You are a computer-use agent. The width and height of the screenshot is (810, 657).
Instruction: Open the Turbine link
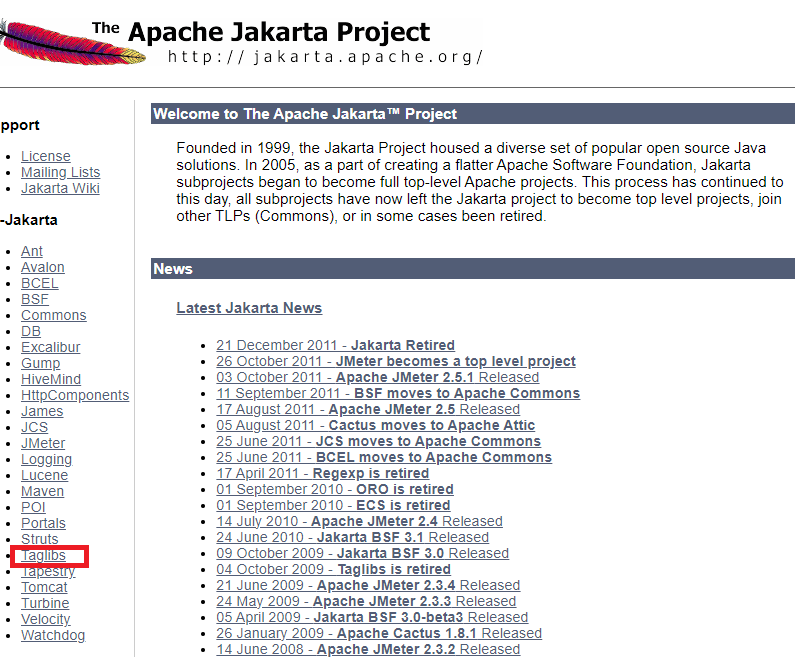pyautogui.click(x=45, y=603)
